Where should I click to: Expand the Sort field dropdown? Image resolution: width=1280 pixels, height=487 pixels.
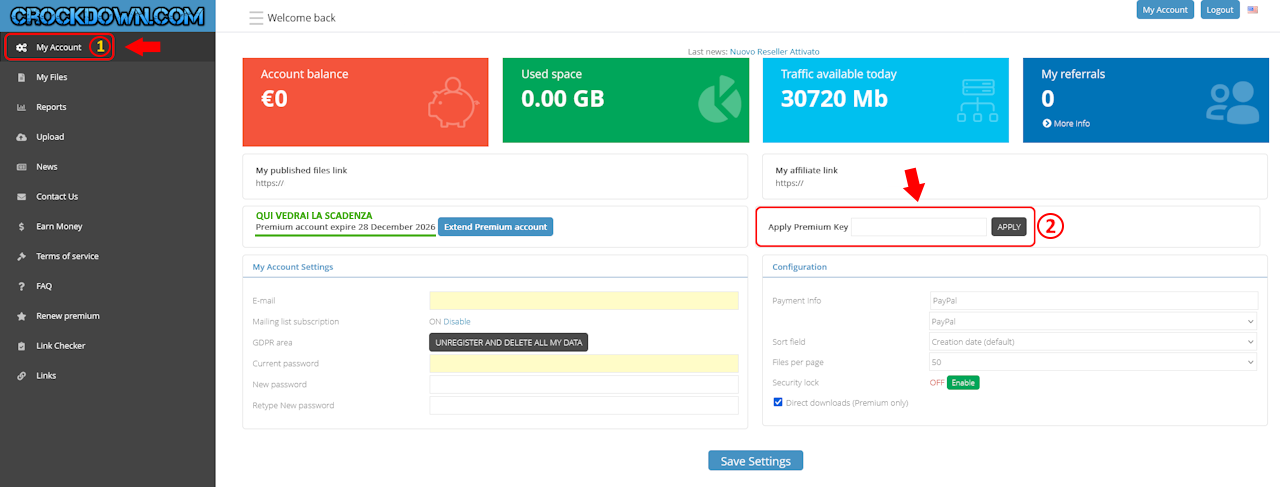click(1093, 342)
